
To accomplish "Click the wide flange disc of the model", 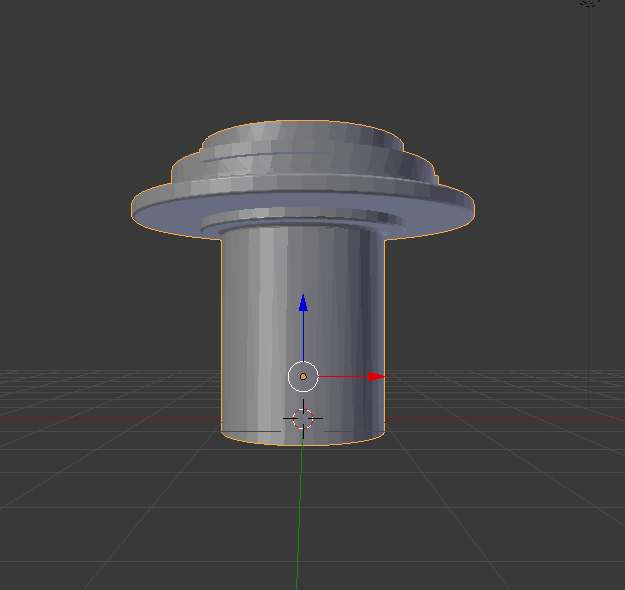I will 160,208.
